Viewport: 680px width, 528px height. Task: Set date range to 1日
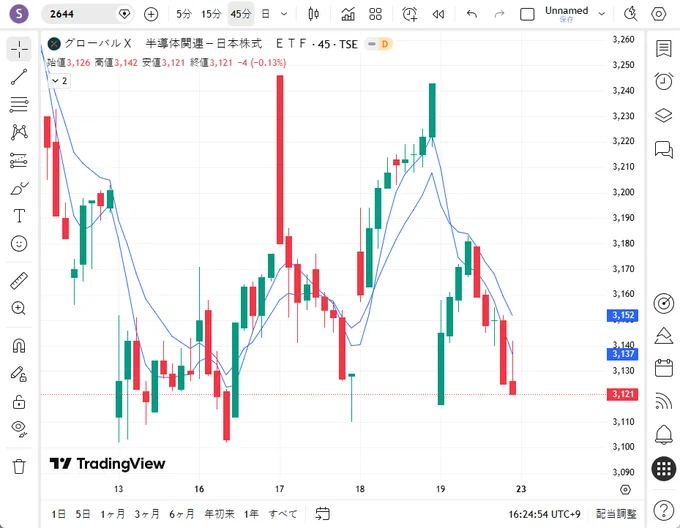(58, 514)
